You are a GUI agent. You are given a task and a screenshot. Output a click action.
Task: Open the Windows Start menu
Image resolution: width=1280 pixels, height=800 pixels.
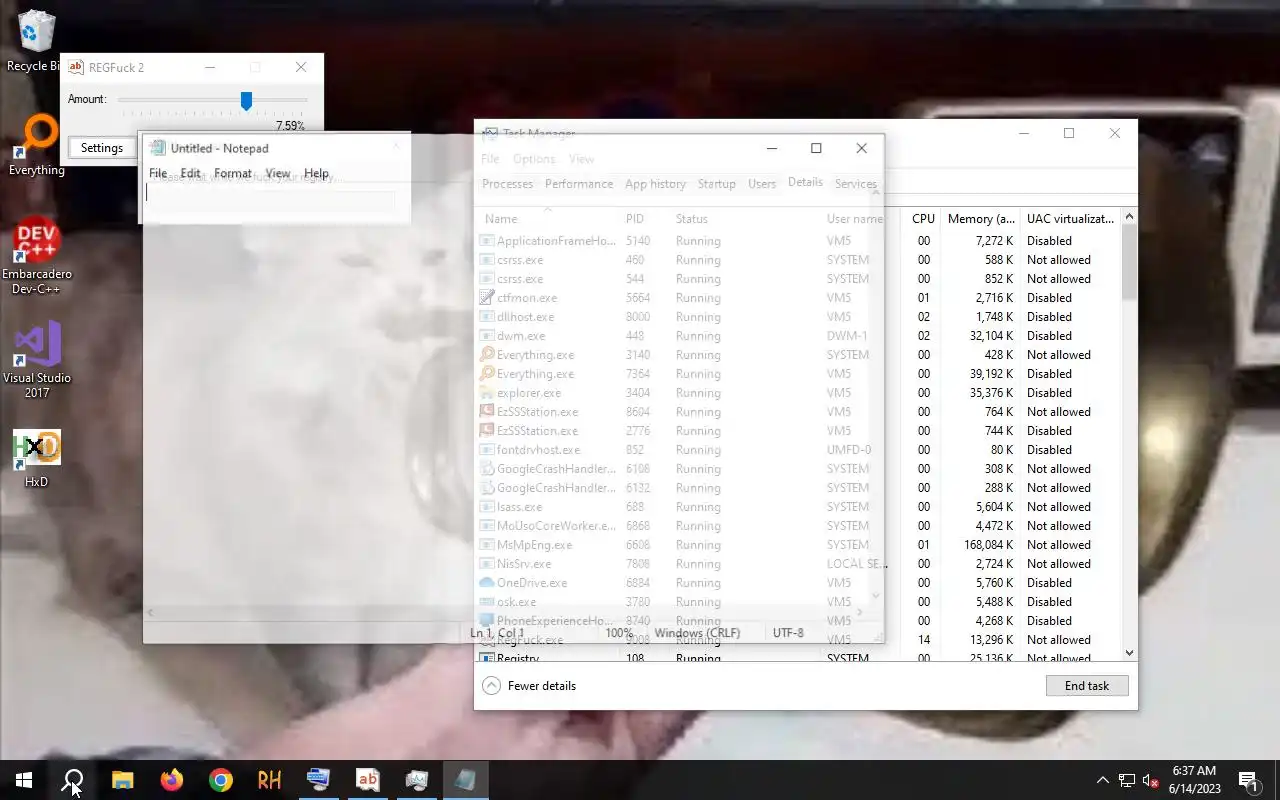pos(24,780)
